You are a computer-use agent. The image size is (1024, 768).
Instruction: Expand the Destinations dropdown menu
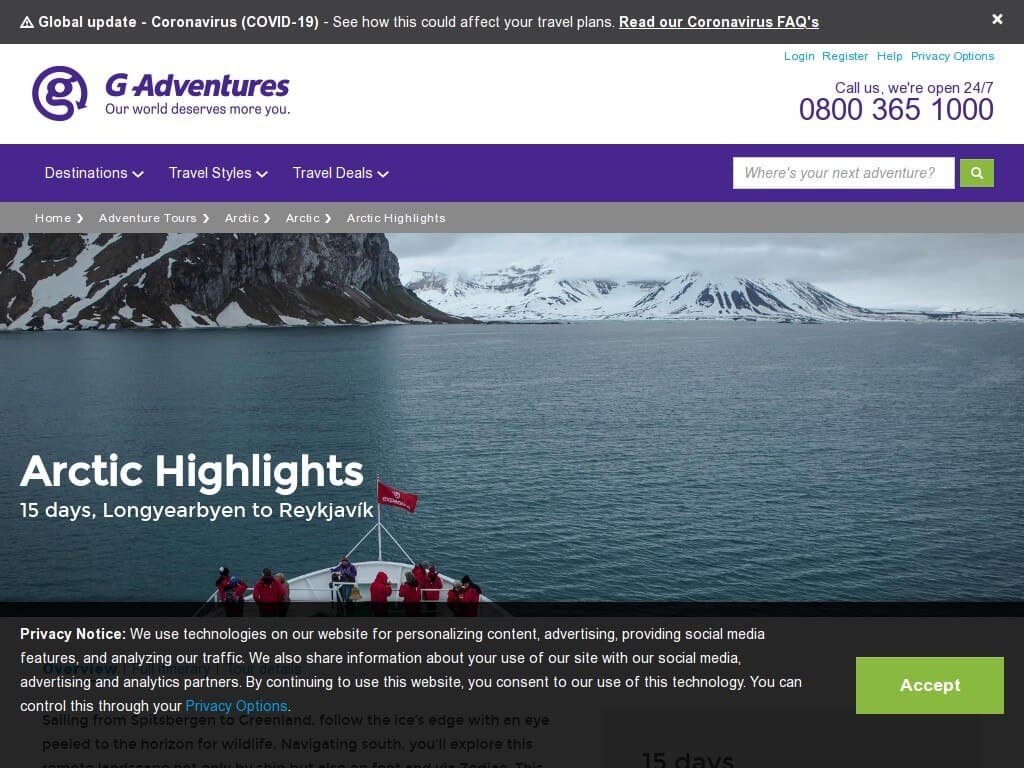click(x=94, y=173)
